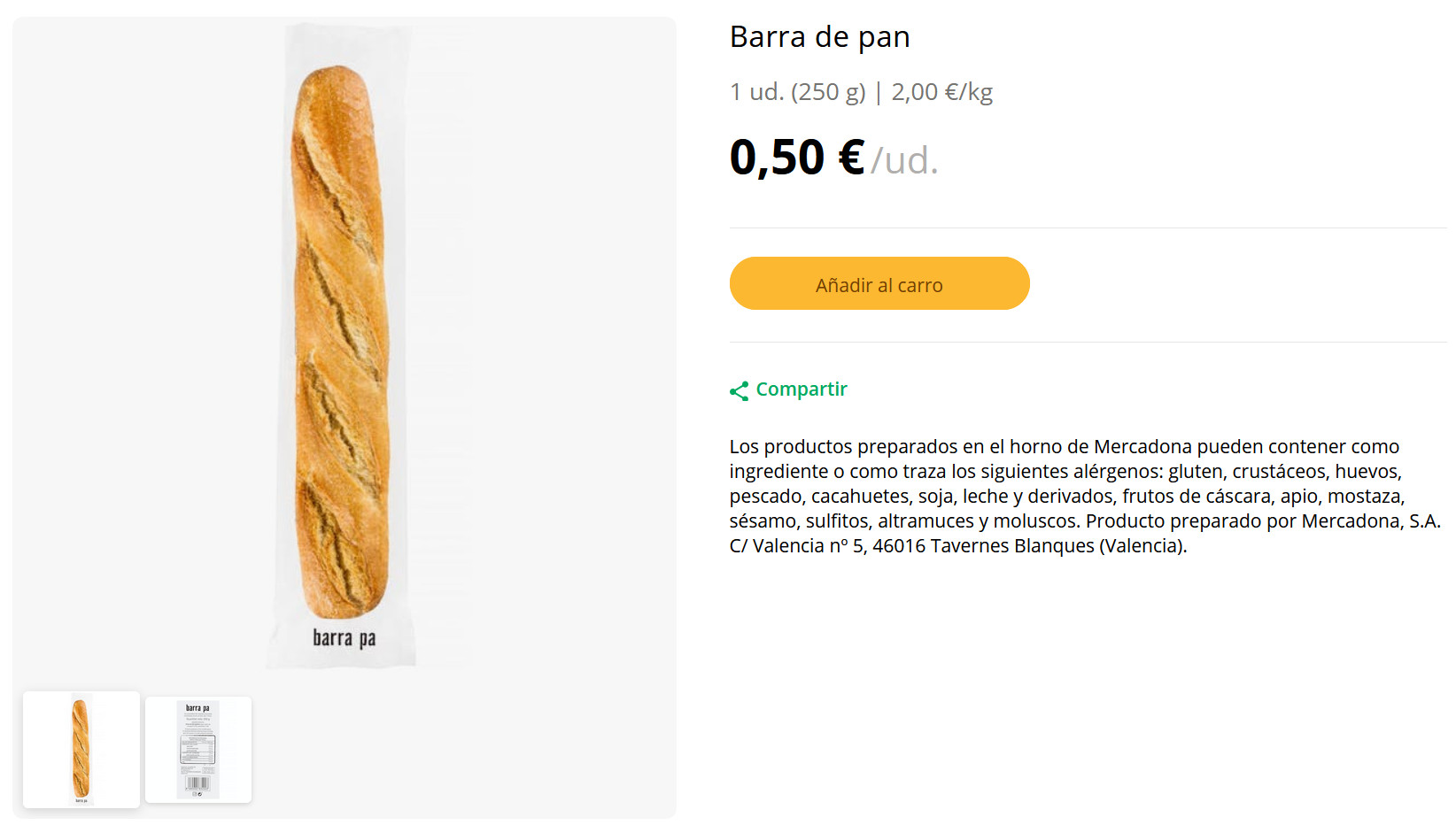Select the first bread front thumbnail
The width and height of the screenshot is (1456, 825).
(x=81, y=749)
